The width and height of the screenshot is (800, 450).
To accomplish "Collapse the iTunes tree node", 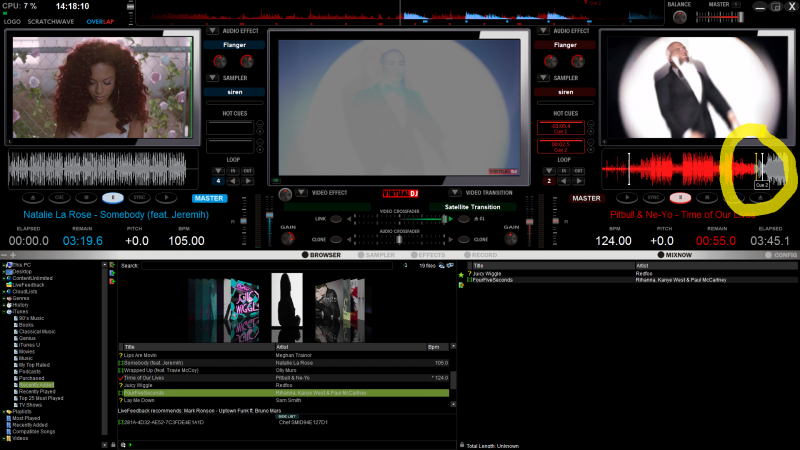I will pyautogui.click(x=4, y=311).
